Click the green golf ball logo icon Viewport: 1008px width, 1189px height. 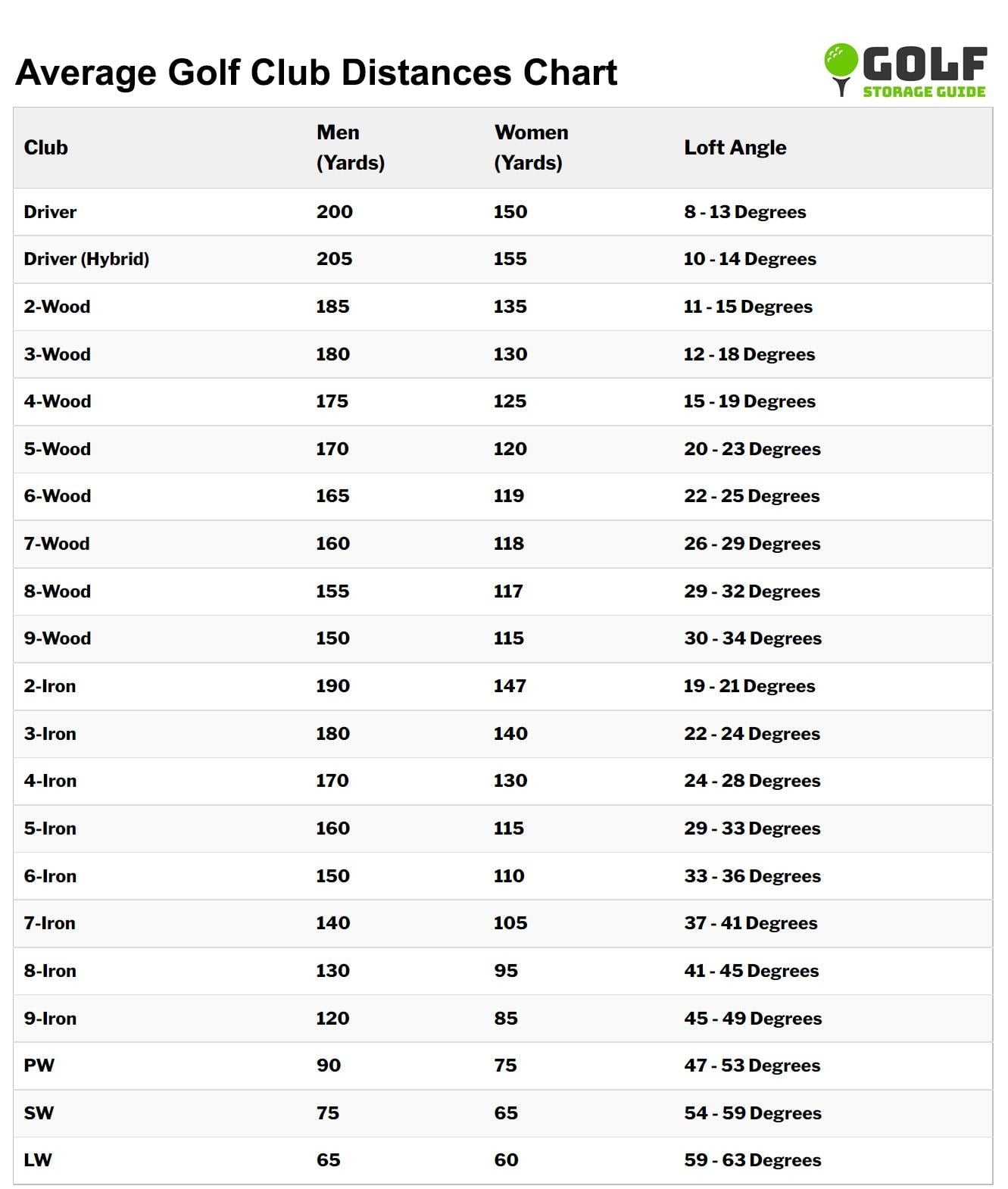[x=841, y=64]
